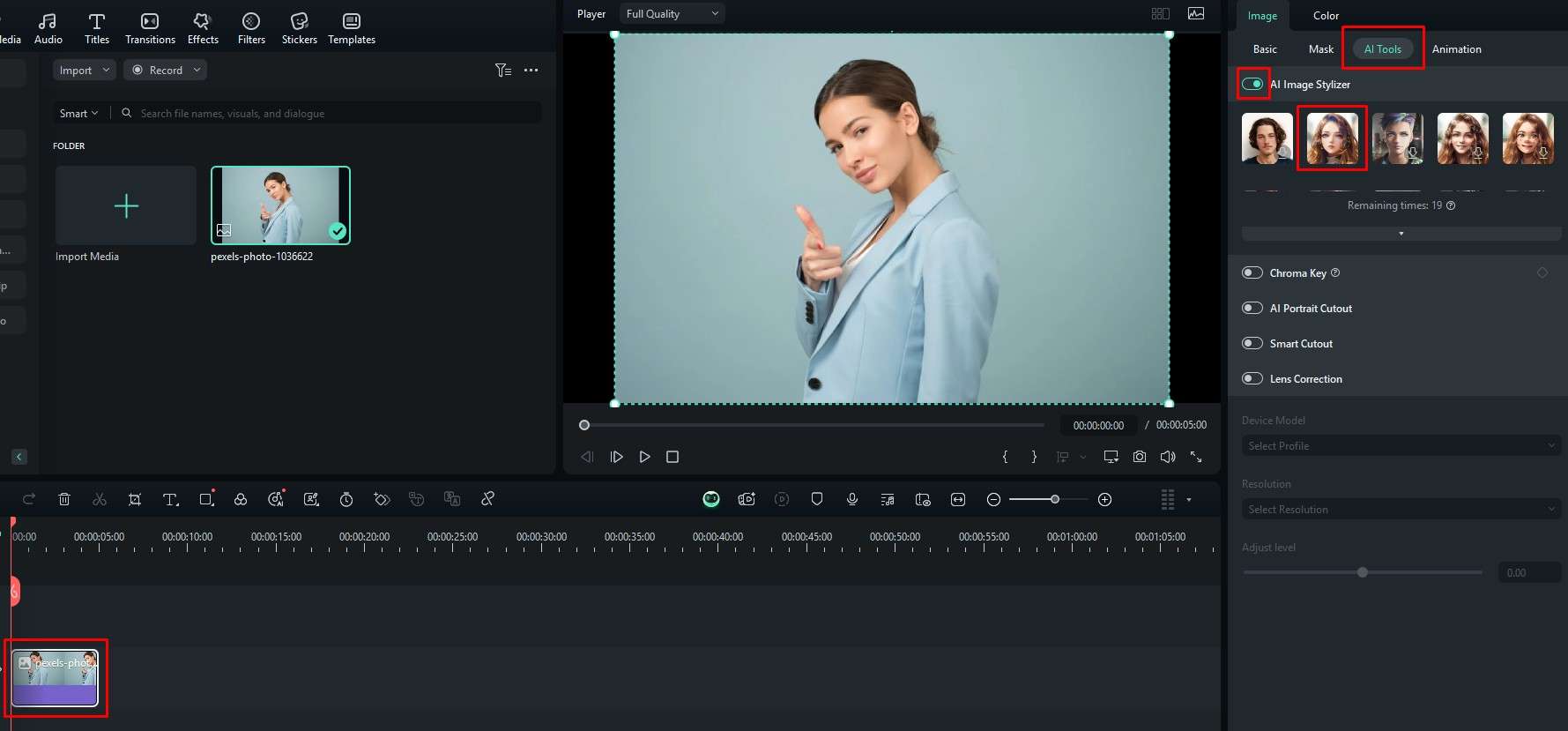The image size is (1568, 731).
Task: Click the chain link icon in timeline toolbar
Action: point(487,499)
